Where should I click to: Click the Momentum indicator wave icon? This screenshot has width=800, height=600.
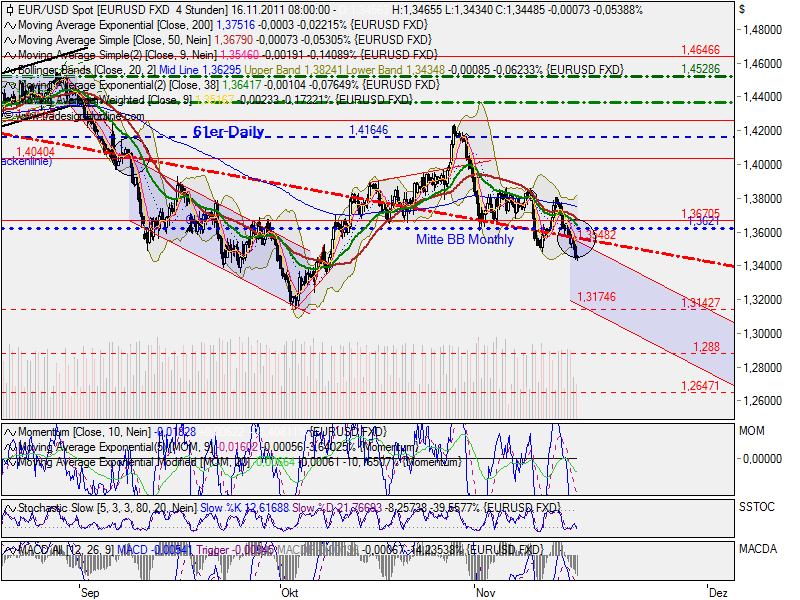(x=9, y=434)
